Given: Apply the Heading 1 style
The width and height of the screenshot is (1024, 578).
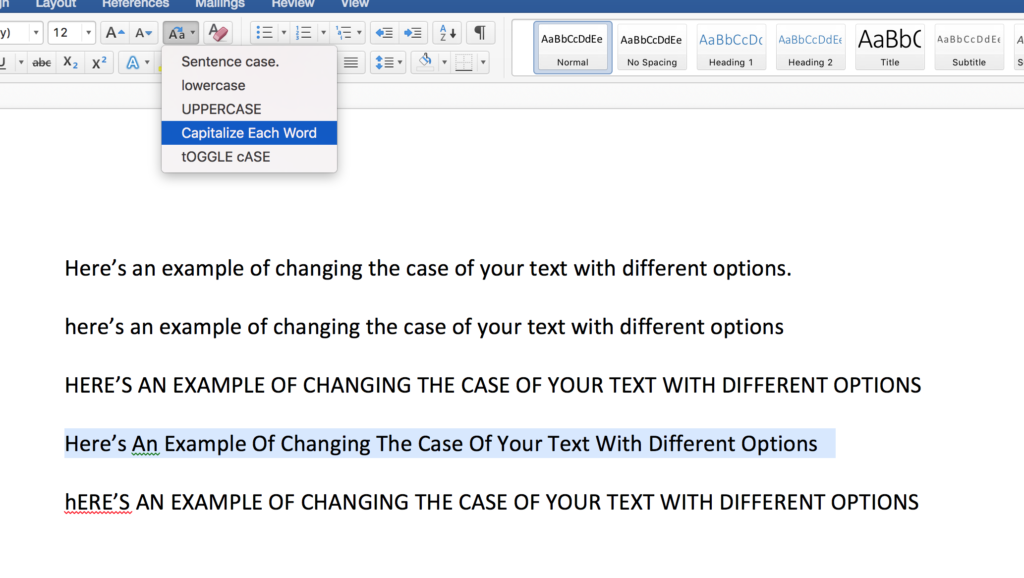Looking at the screenshot, I should click(731, 48).
